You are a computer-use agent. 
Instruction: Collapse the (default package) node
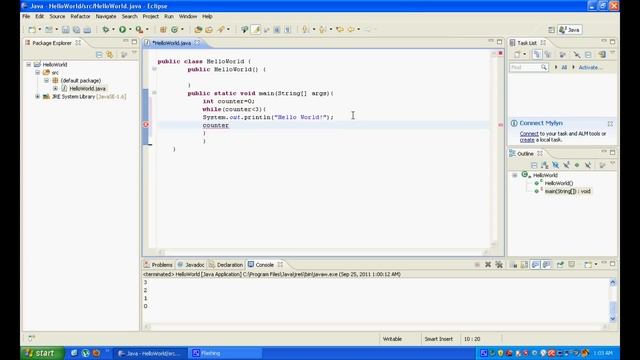[47, 80]
